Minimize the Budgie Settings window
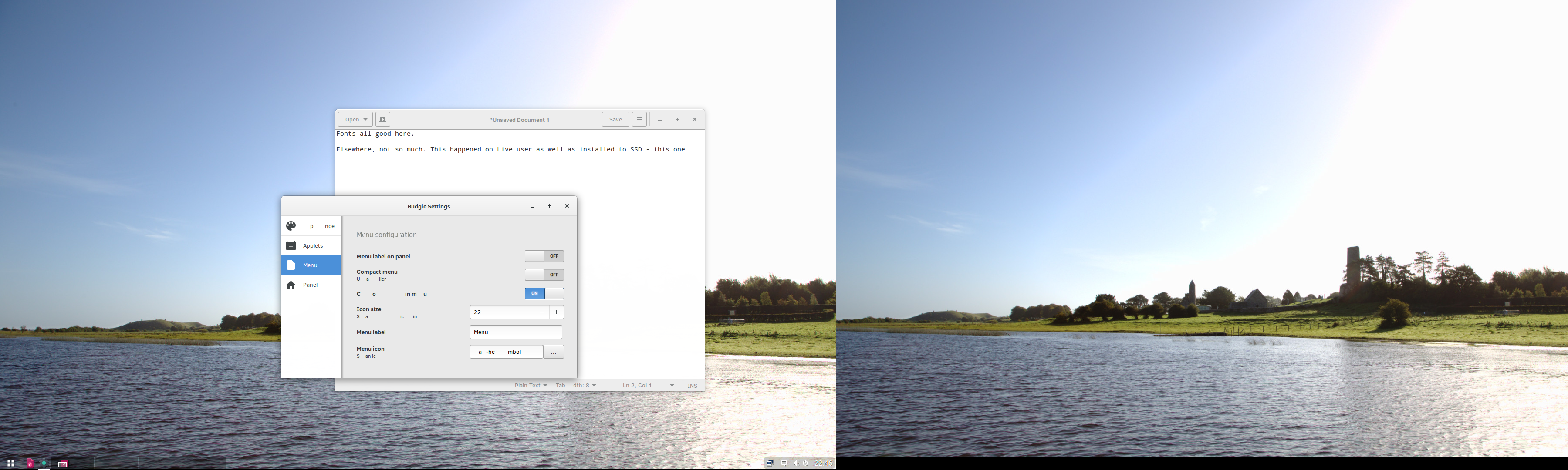 click(532, 207)
